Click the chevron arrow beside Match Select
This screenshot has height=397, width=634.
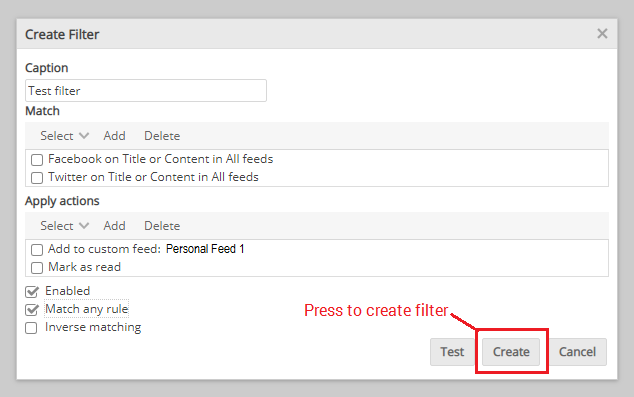click(x=84, y=136)
